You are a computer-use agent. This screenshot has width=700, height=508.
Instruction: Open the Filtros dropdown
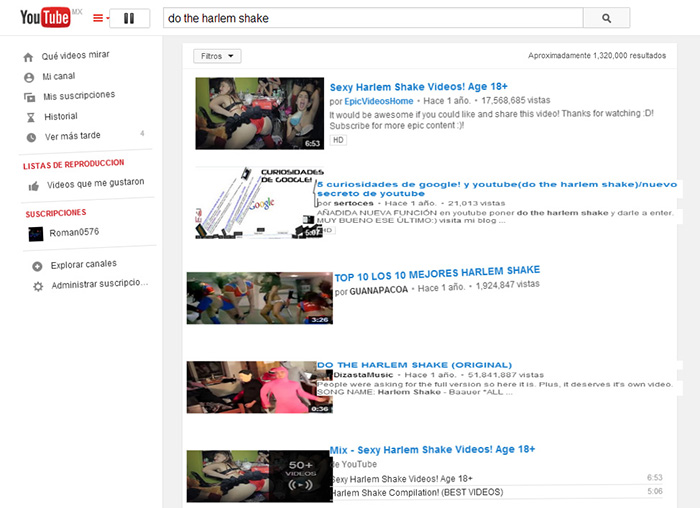point(217,56)
